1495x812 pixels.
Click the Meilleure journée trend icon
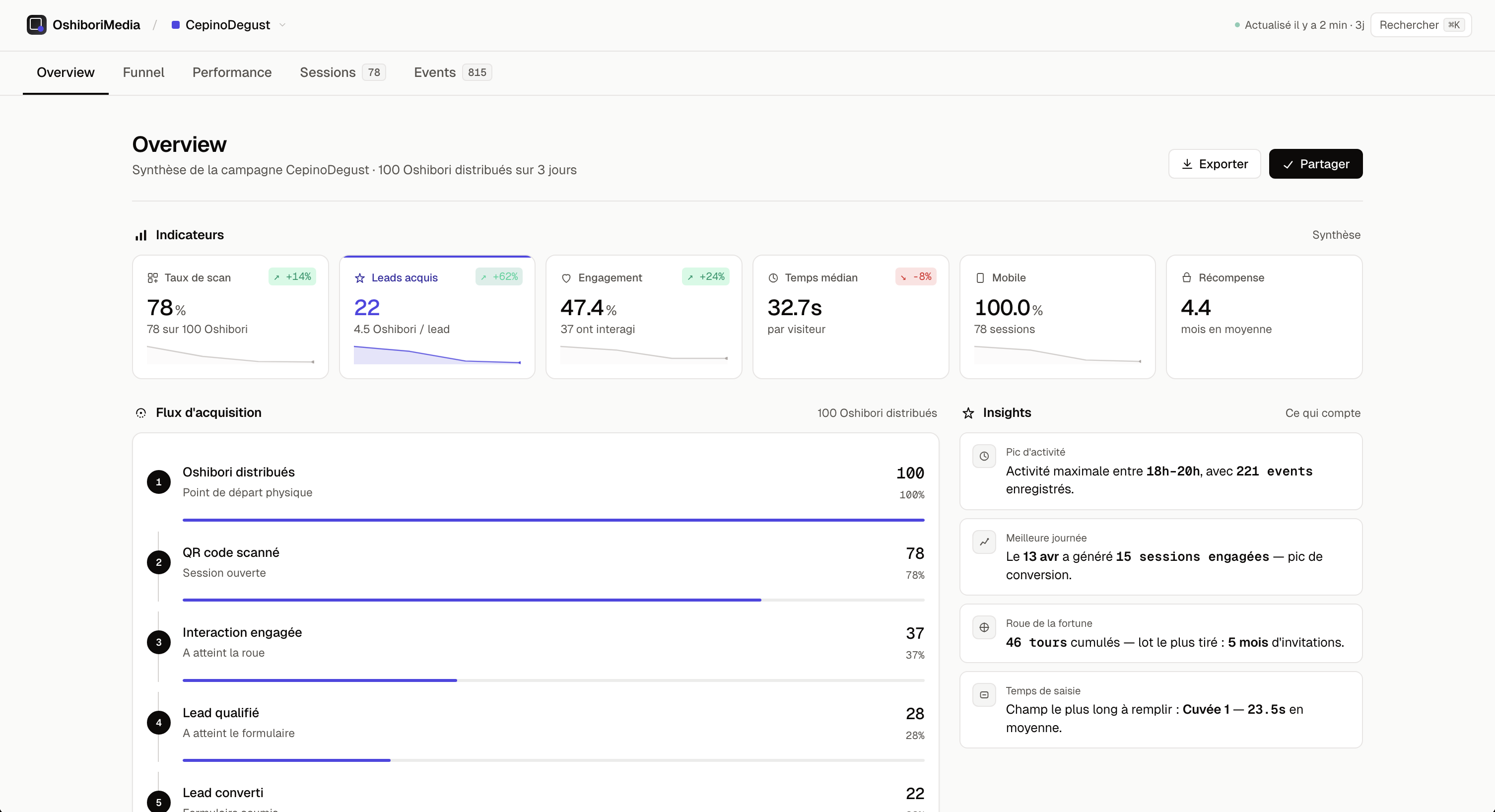tap(984, 542)
